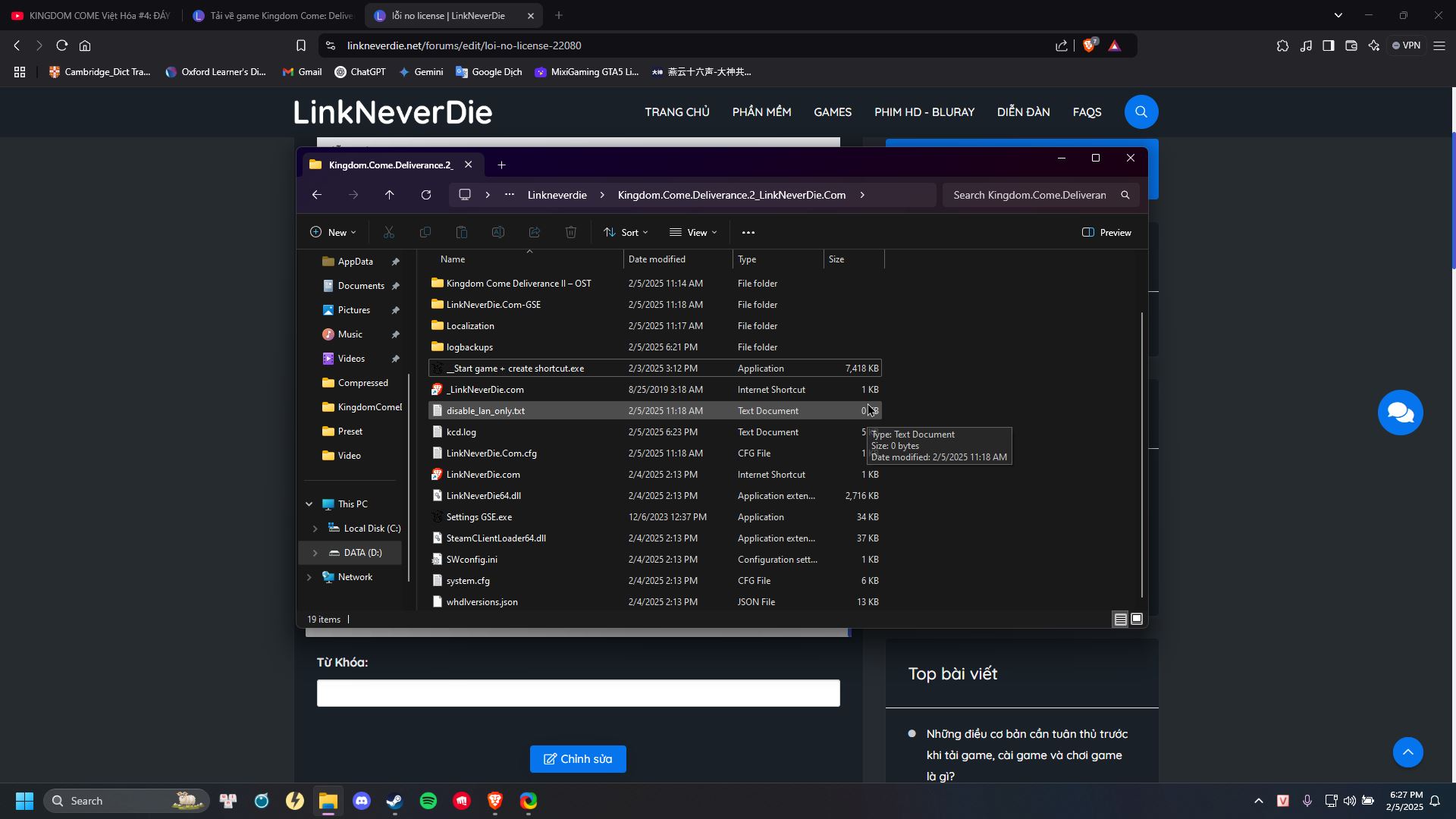Open Discord from the taskbar
1456x819 pixels.
(362, 801)
